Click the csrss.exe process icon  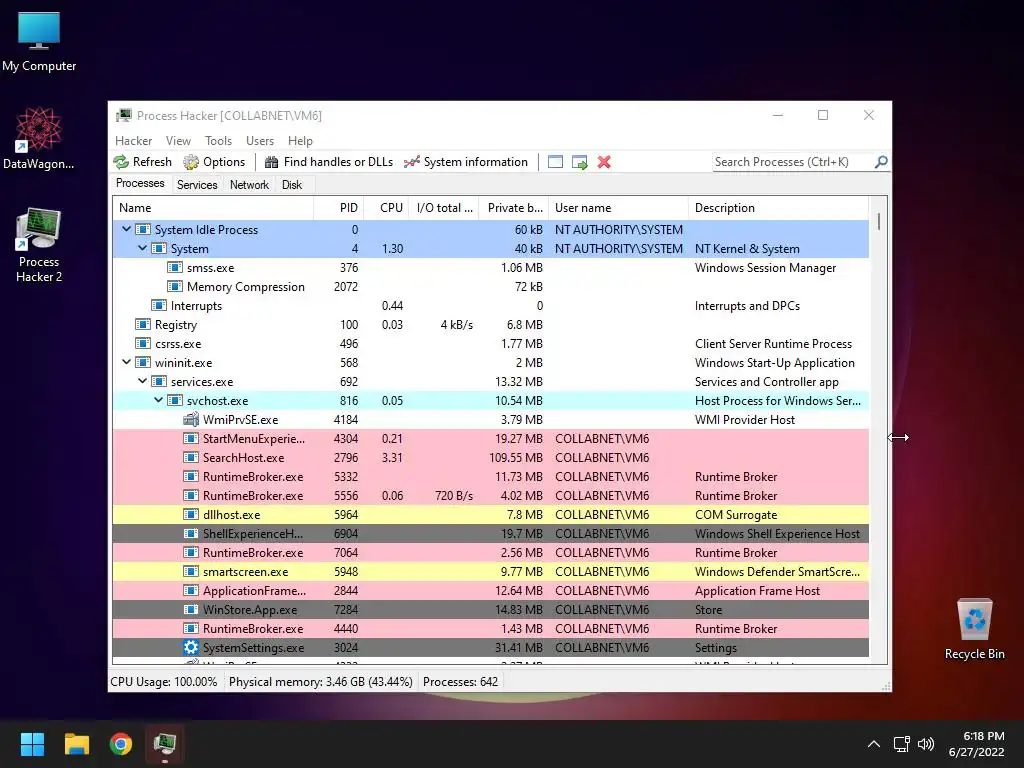142,344
